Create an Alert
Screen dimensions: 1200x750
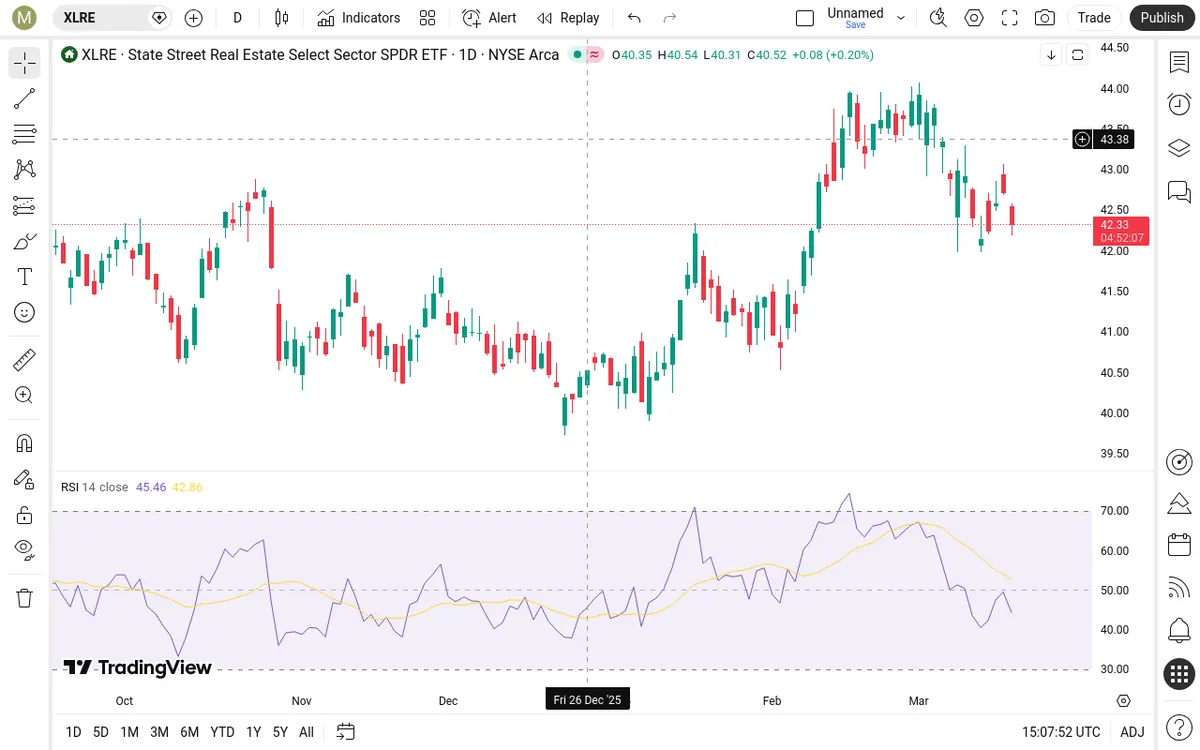point(489,18)
